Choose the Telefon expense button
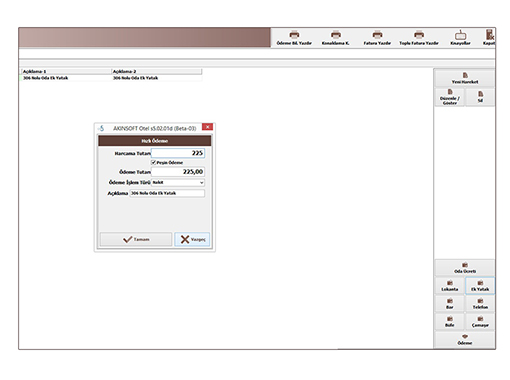510x380 pixels. [480, 304]
